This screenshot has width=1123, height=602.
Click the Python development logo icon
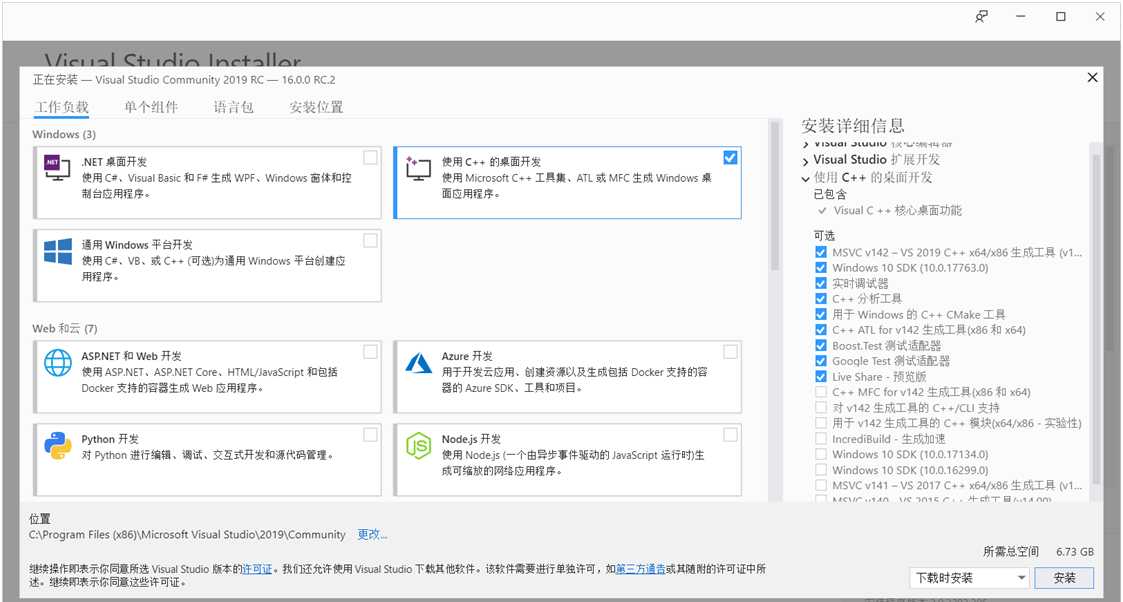click(57, 445)
